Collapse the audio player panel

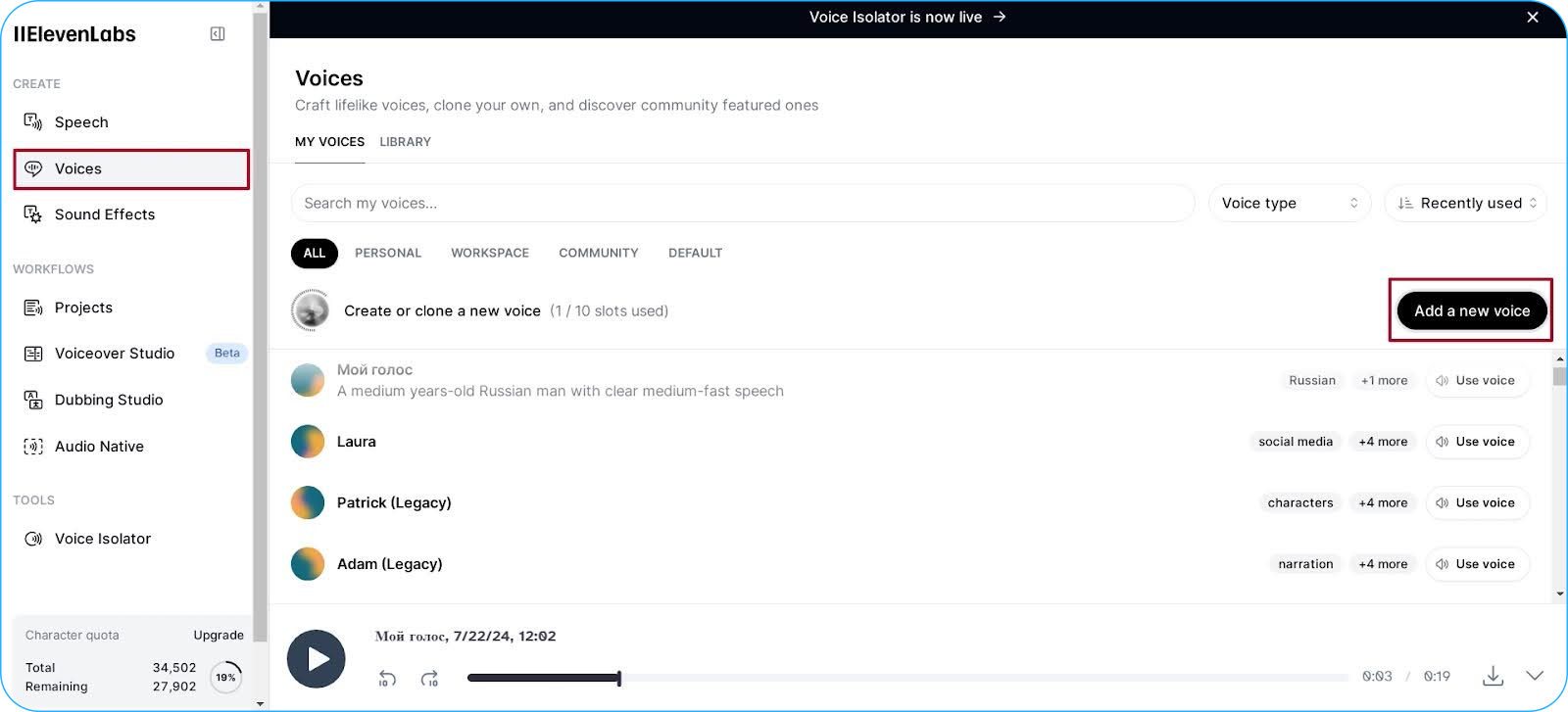click(x=1535, y=676)
